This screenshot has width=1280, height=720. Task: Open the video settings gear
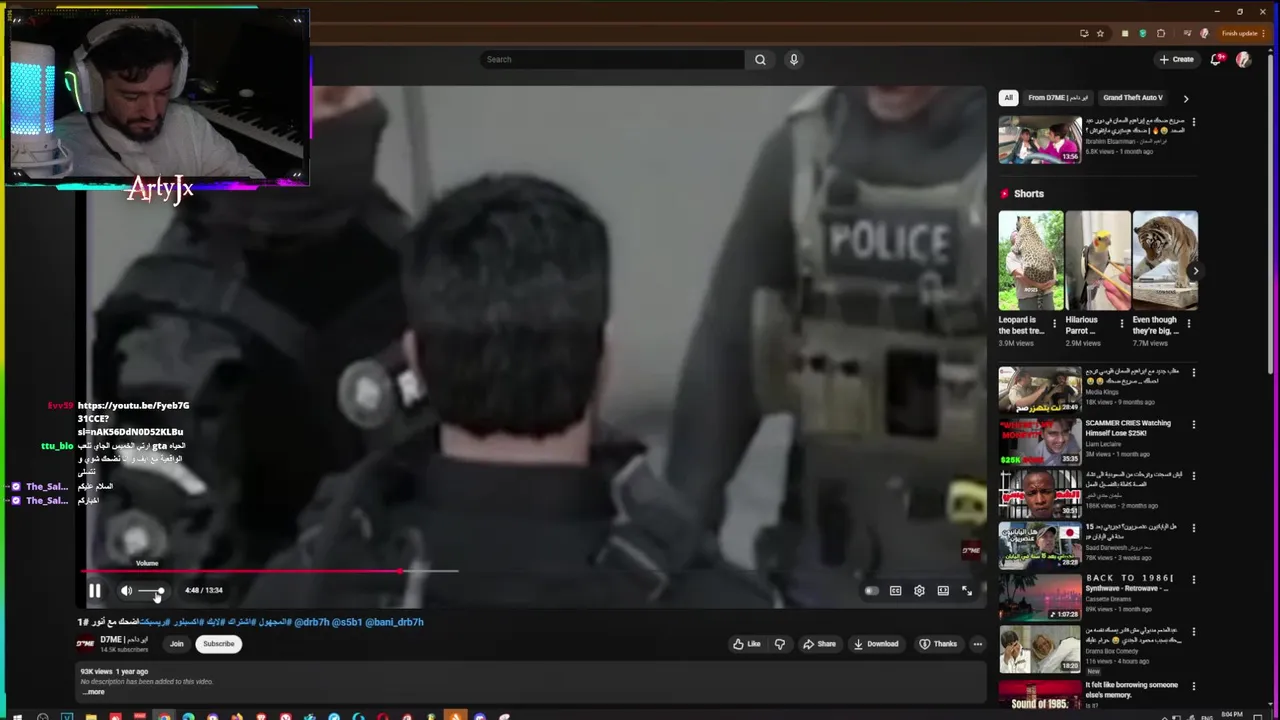point(919,591)
